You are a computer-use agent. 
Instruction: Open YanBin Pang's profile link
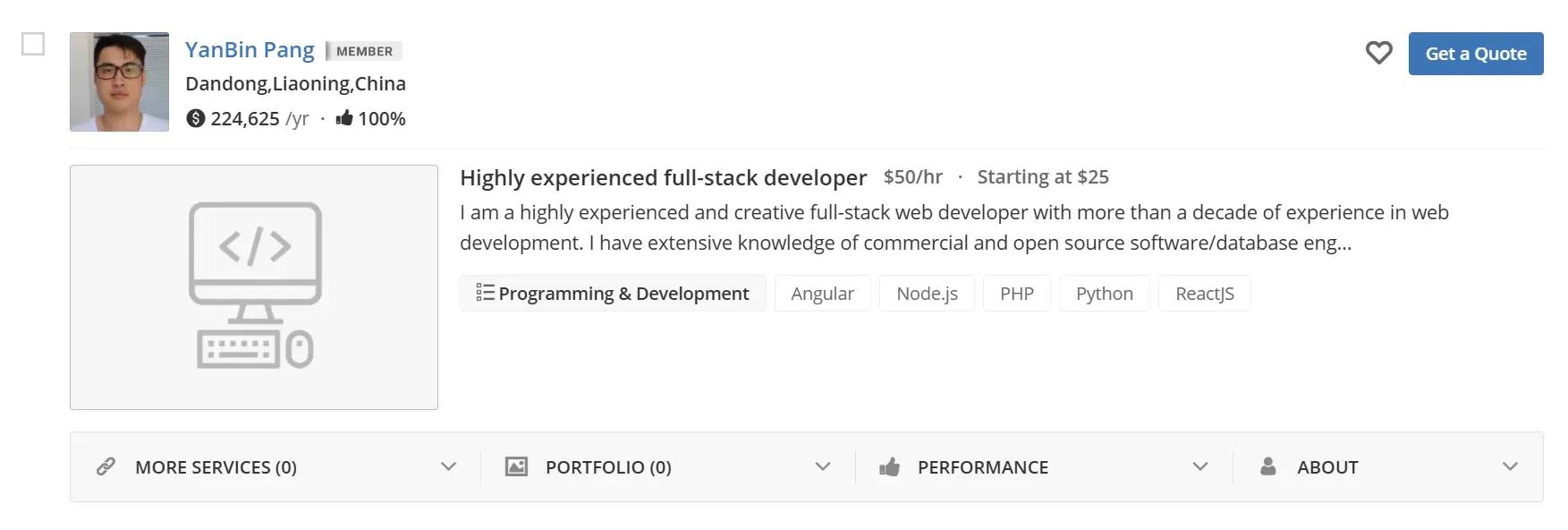tap(250, 49)
